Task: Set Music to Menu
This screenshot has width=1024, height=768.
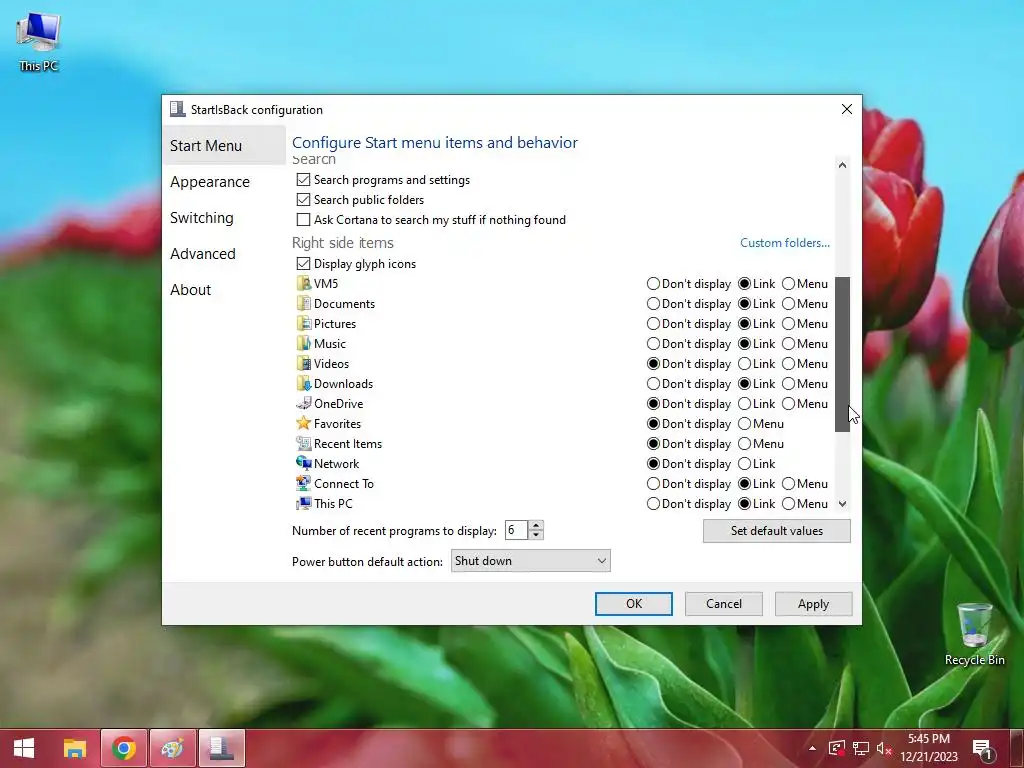Action: 788,344
